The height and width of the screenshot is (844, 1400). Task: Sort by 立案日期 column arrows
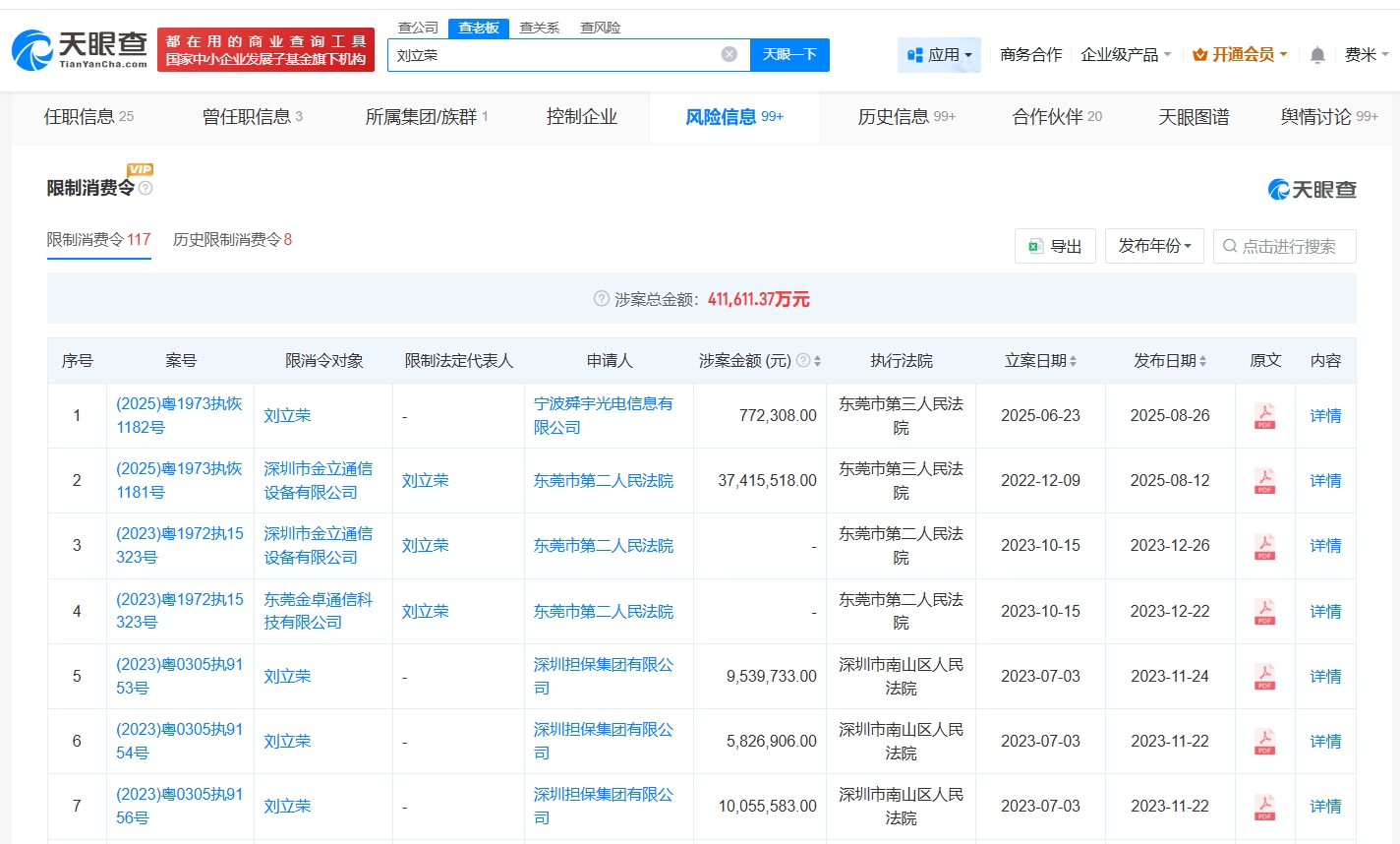point(1073,361)
